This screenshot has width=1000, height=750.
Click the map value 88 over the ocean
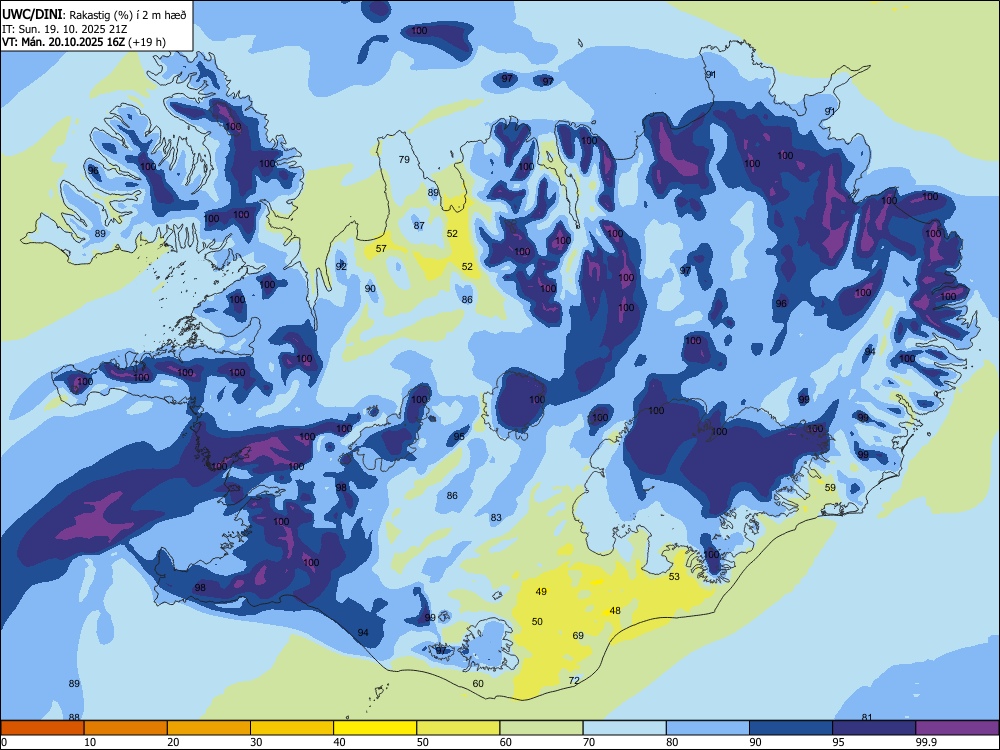tap(74, 717)
